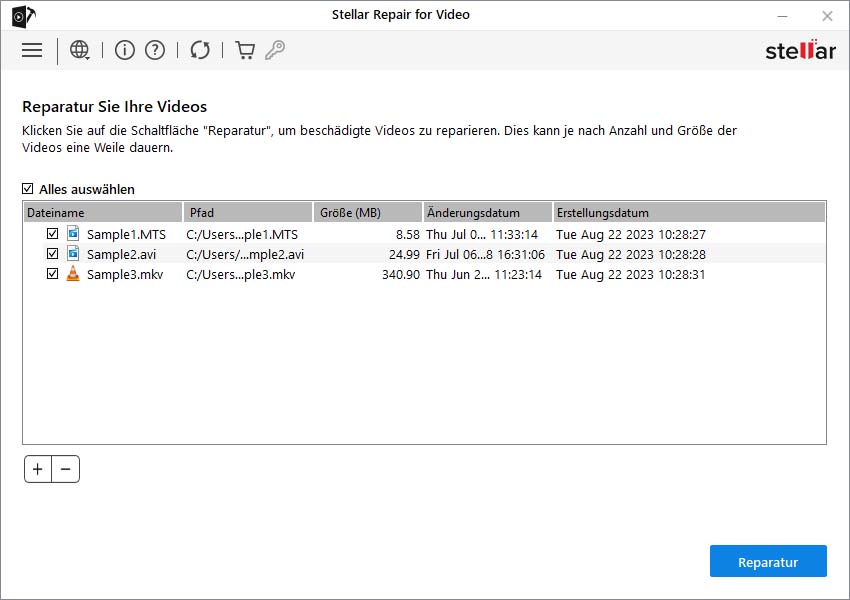The height and width of the screenshot is (600, 850).
Task: Toggle the Sample3.mkv checkbox
Action: (53, 274)
